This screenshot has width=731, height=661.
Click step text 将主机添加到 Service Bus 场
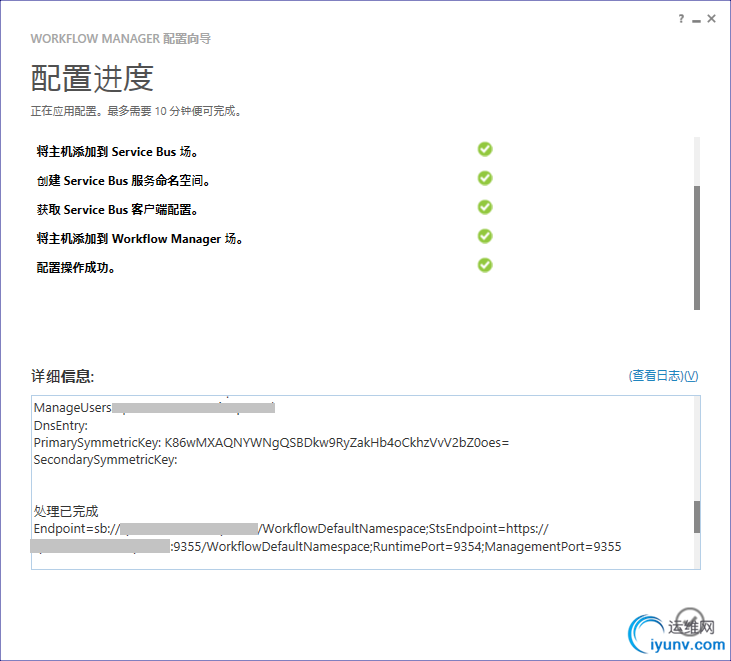click(117, 151)
